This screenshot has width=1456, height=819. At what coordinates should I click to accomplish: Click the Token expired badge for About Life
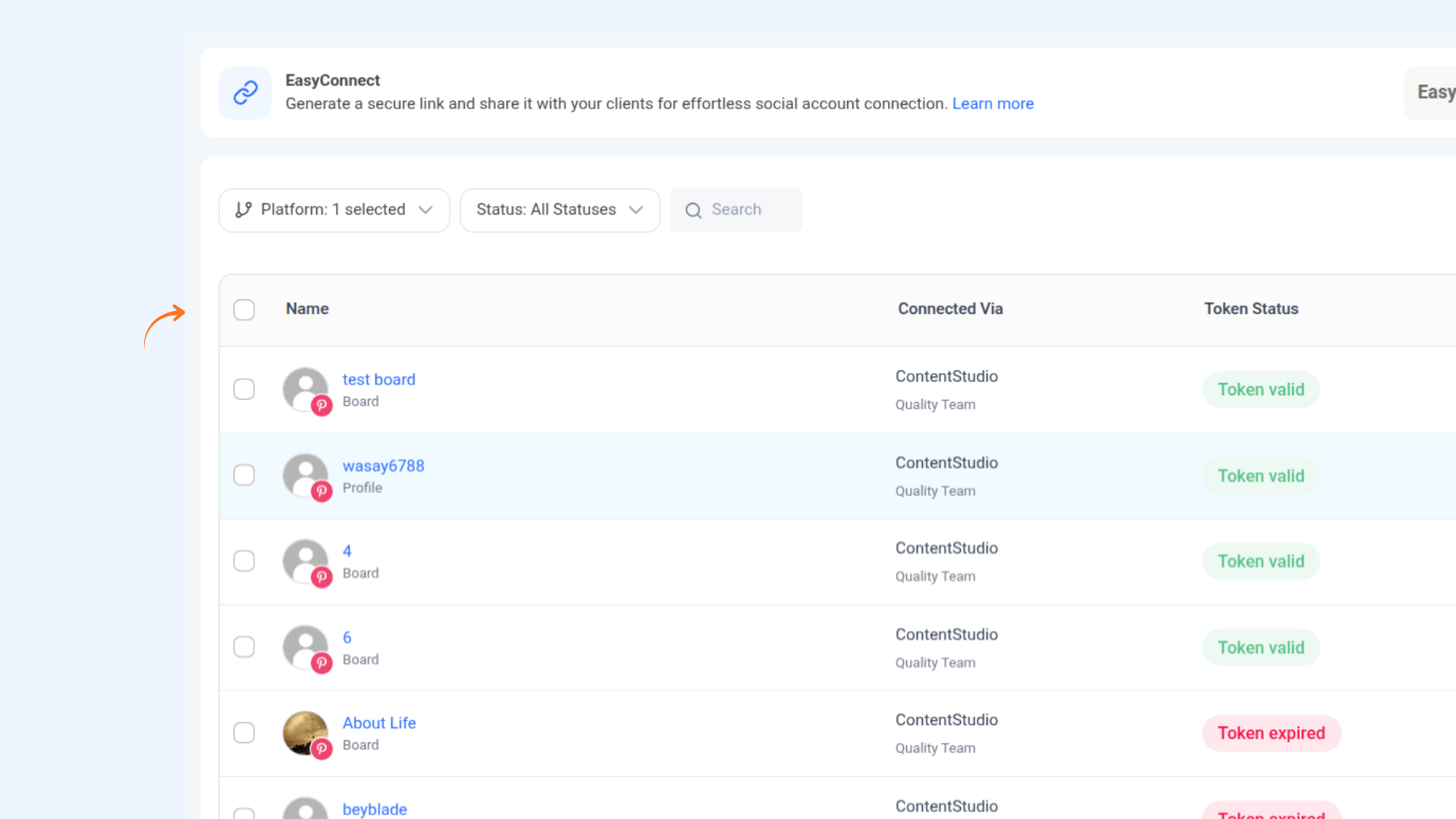(x=1271, y=733)
